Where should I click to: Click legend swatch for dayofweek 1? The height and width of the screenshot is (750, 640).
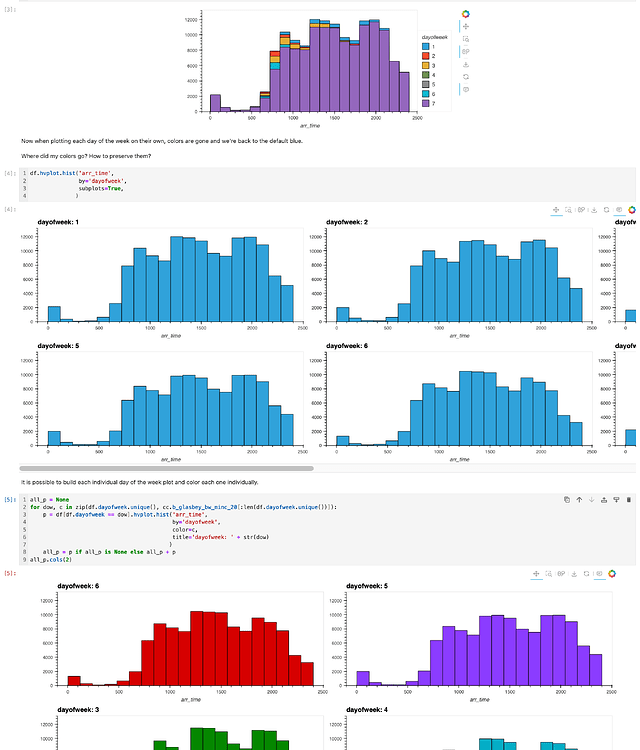425,46
